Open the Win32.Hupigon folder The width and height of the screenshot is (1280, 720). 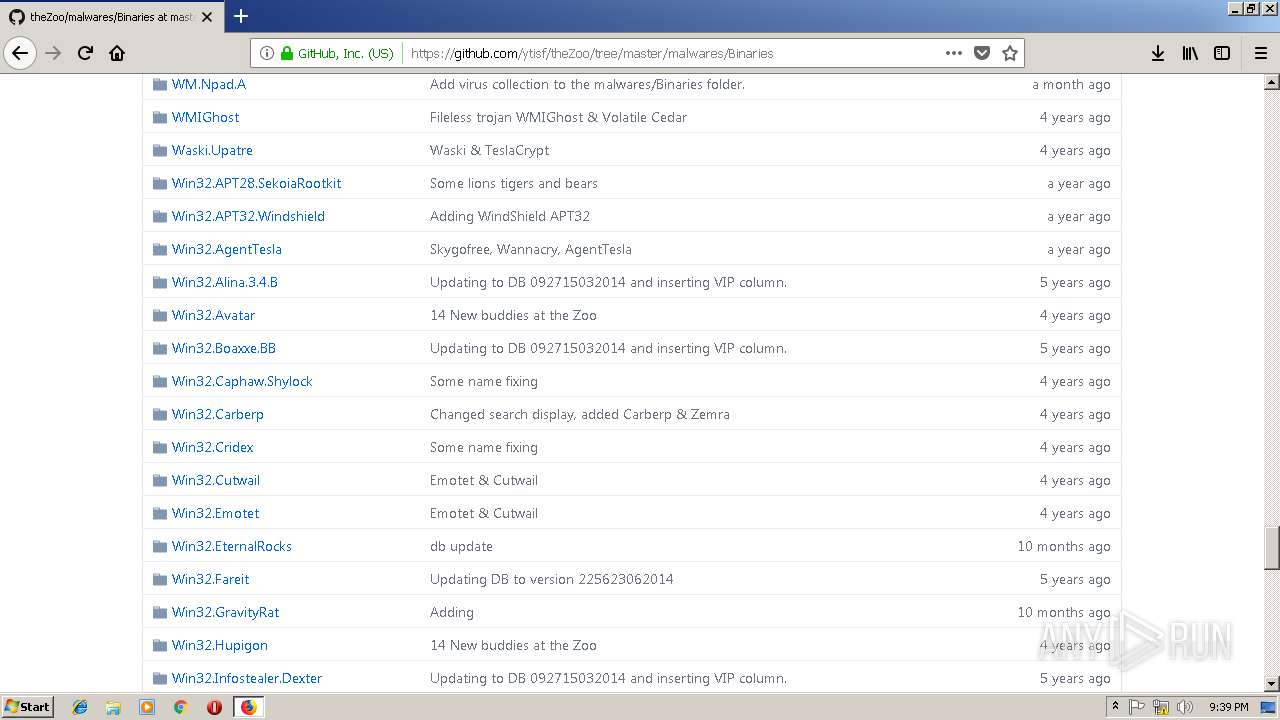[x=219, y=645]
